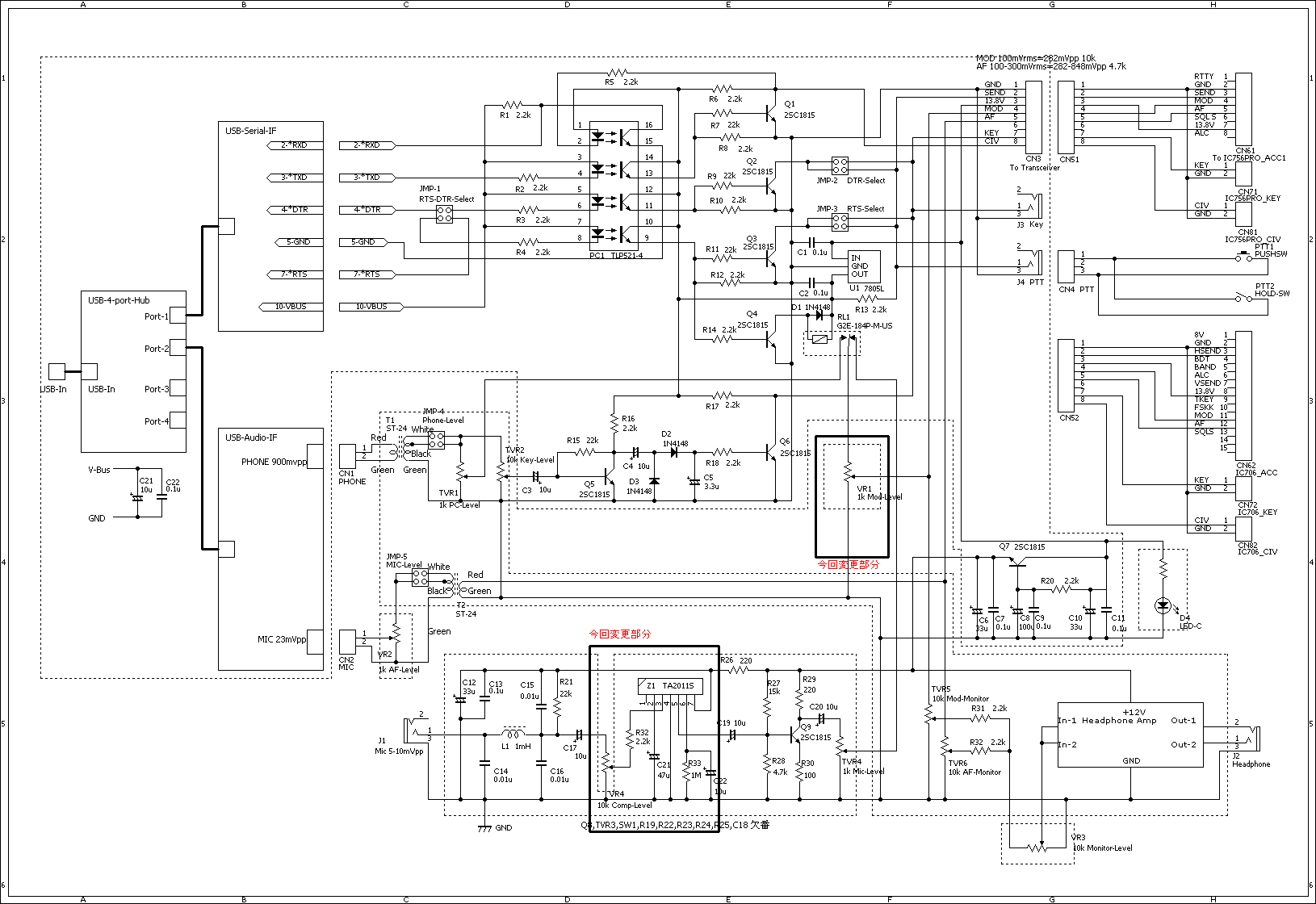Click the TVR4 1k Mic-Level label

point(863,767)
